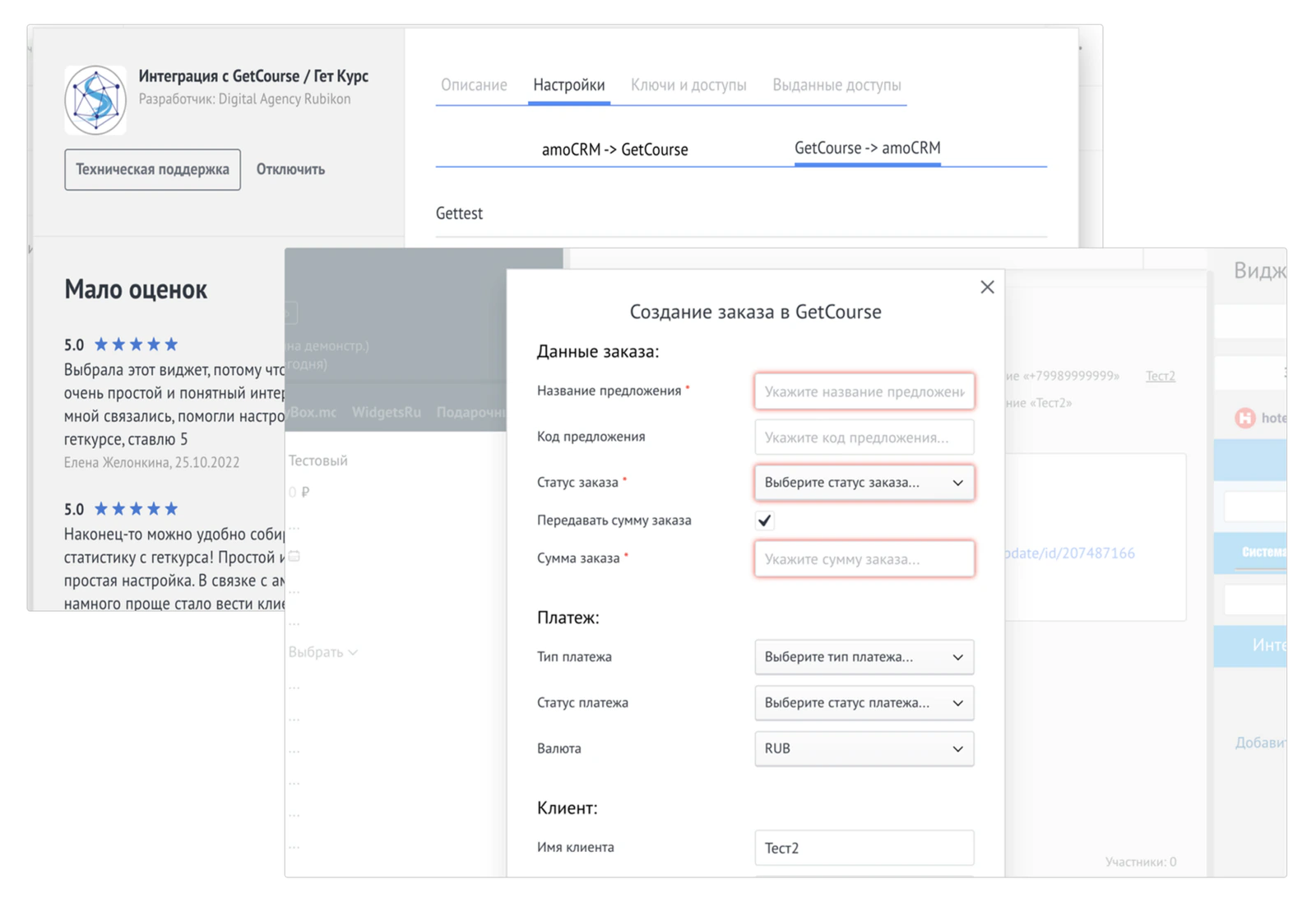Click the Разработчик: Digital Agency Rubikon text
Viewport: 1316px width, 898px height.
point(244,99)
